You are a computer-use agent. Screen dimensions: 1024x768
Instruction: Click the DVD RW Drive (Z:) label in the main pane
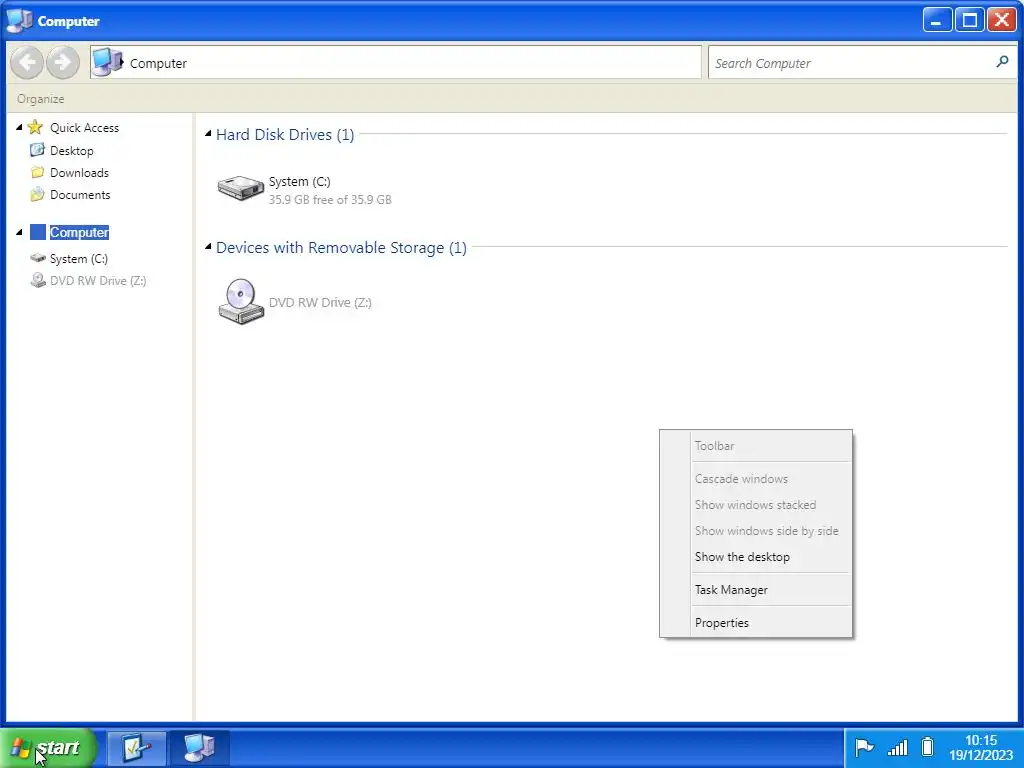(x=320, y=302)
